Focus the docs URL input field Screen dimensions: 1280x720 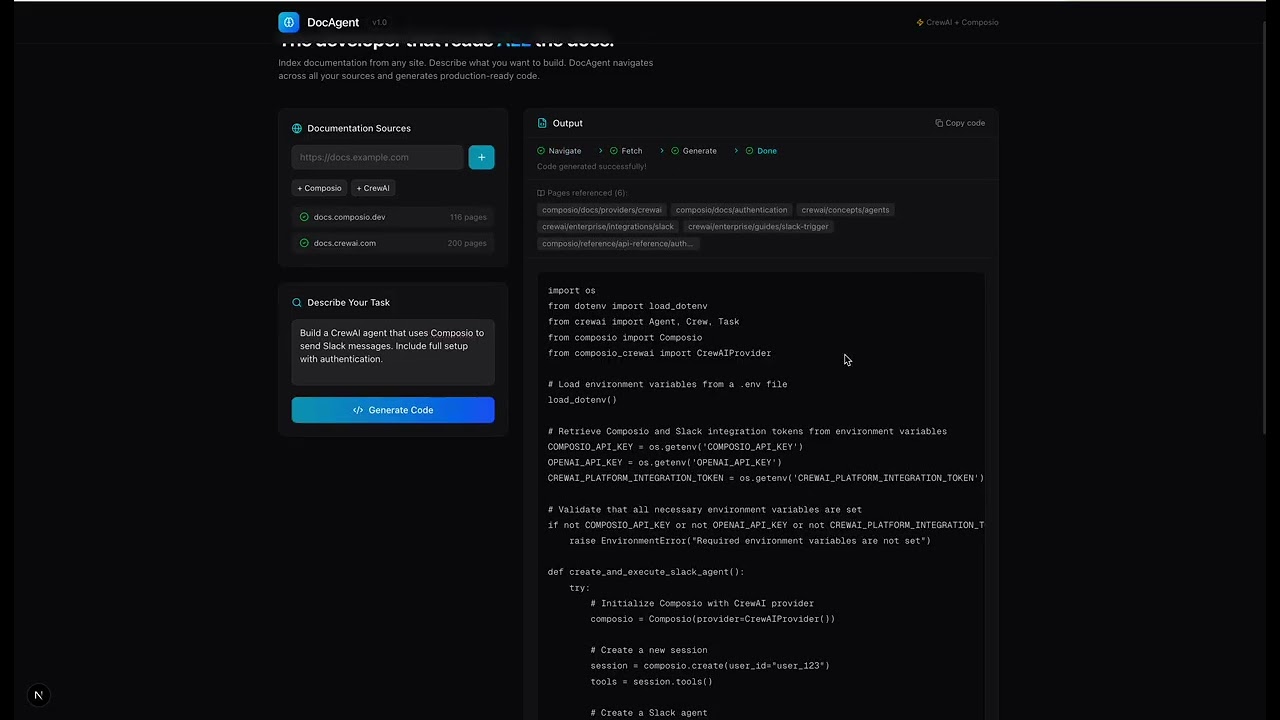pyautogui.click(x=378, y=157)
